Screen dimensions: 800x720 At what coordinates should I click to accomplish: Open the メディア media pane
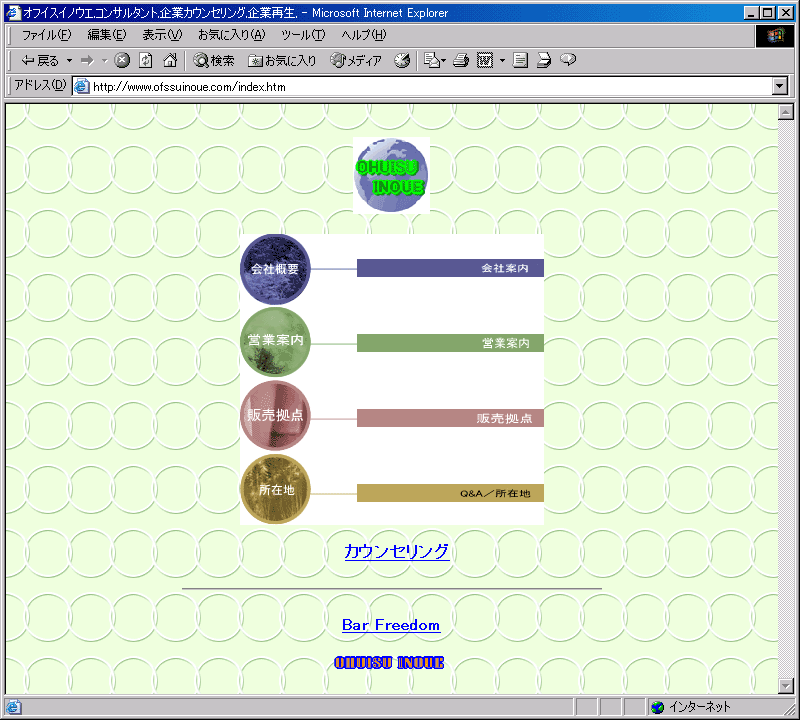click(356, 61)
